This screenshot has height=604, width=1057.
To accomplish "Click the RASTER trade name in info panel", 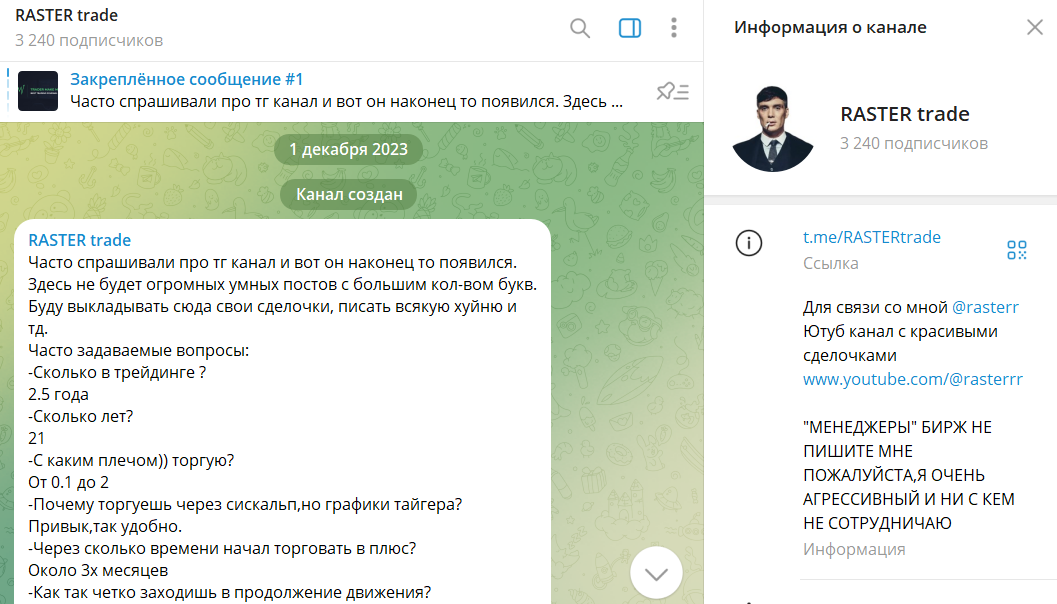I will click(905, 114).
